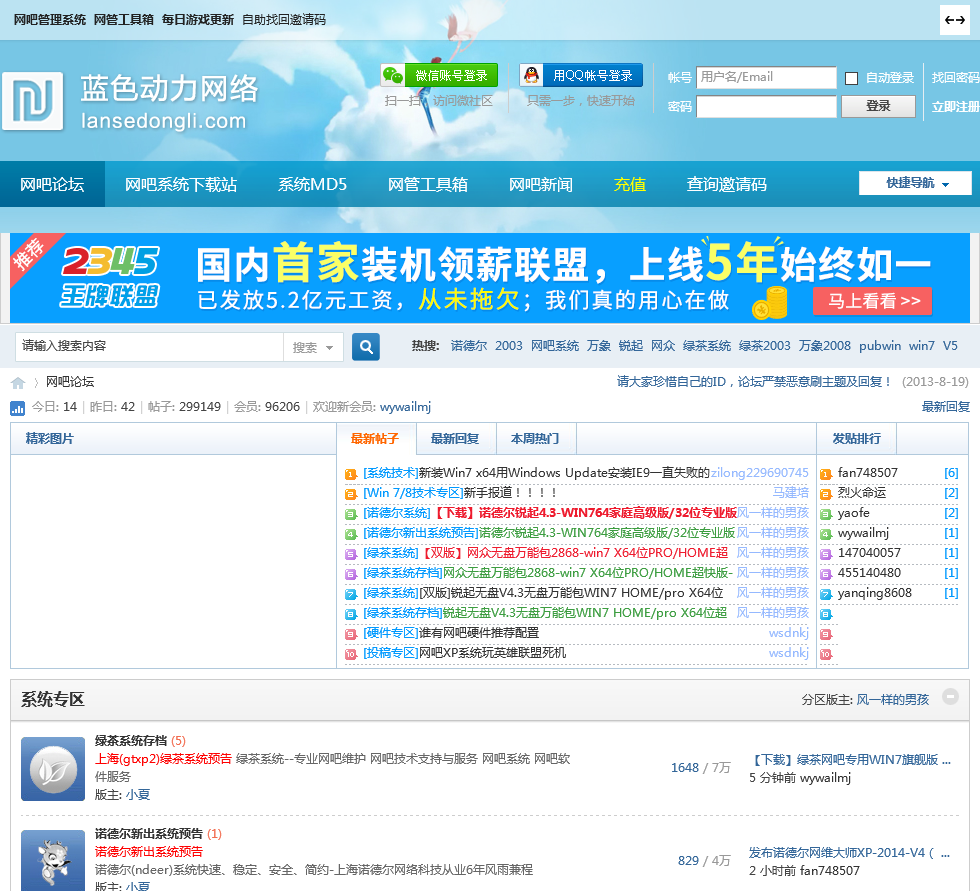Focus the 用户名/Email input field

coord(766,77)
